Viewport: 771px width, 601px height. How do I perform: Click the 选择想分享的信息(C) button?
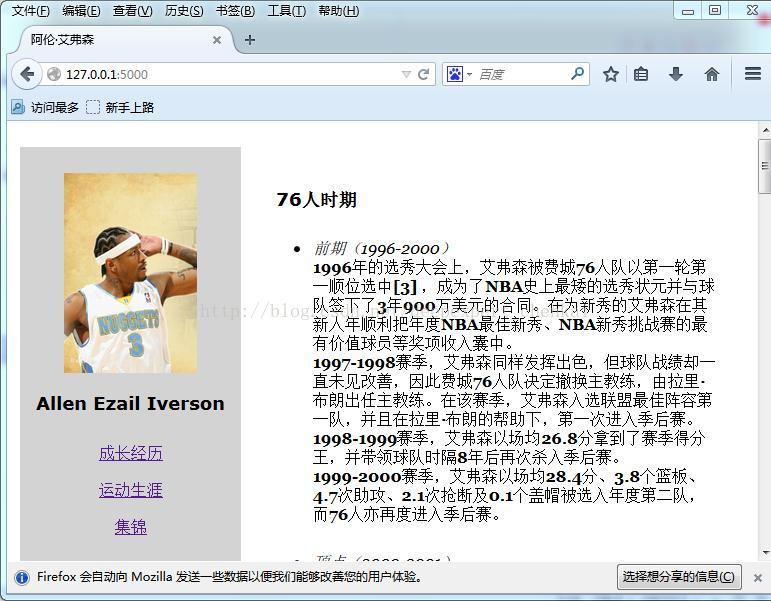tap(679, 576)
